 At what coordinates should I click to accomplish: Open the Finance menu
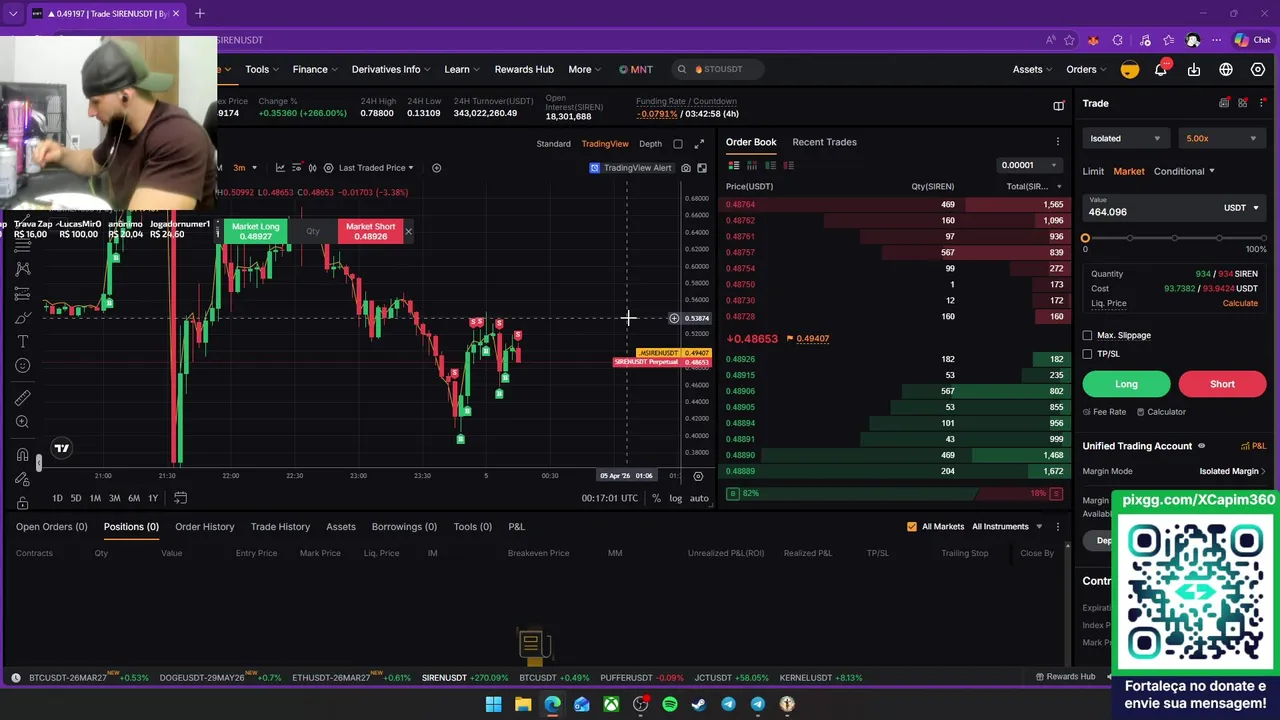(x=315, y=70)
